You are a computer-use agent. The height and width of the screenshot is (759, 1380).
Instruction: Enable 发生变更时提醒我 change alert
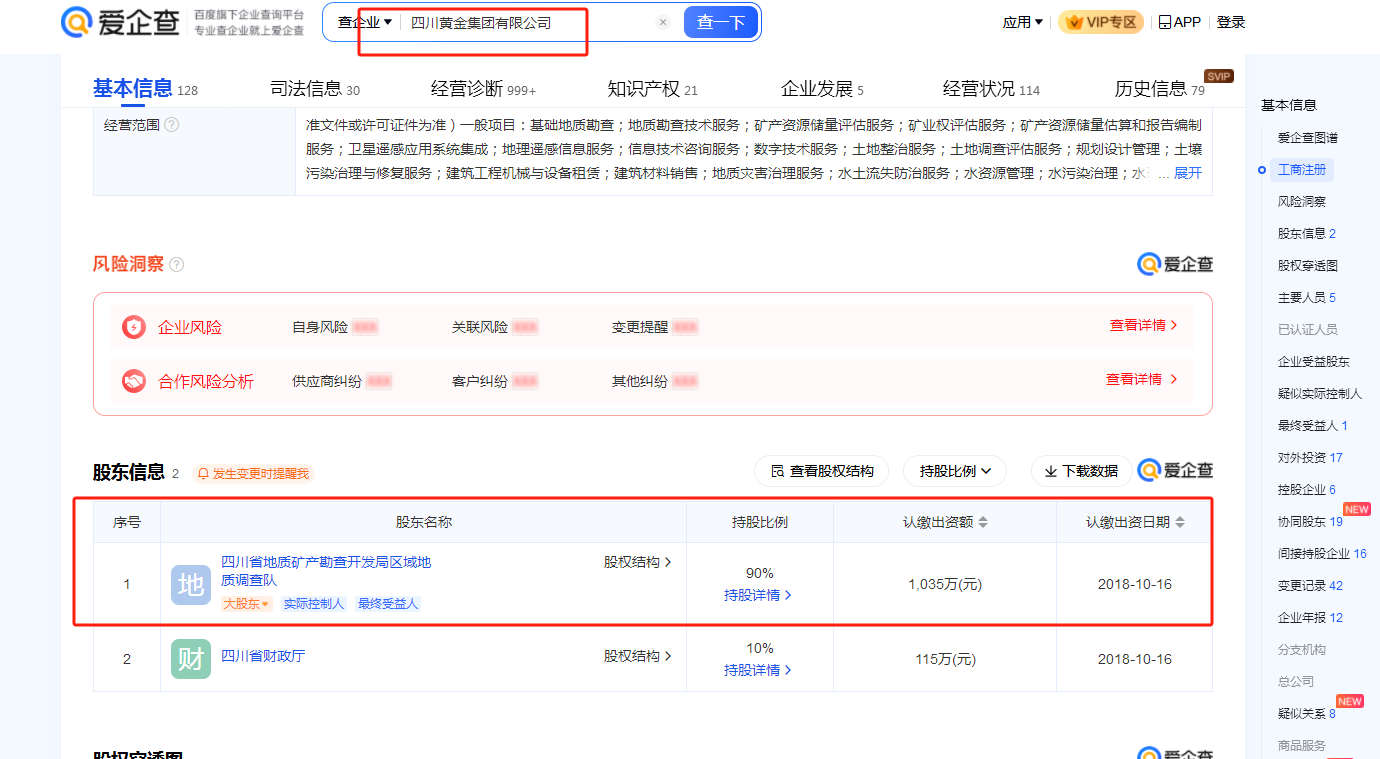[x=253, y=473]
